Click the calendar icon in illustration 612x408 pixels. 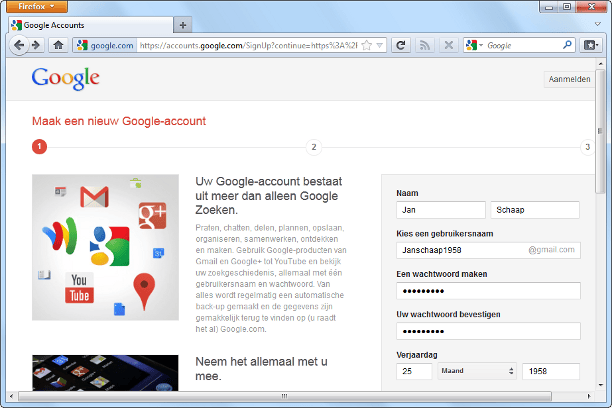(158, 253)
